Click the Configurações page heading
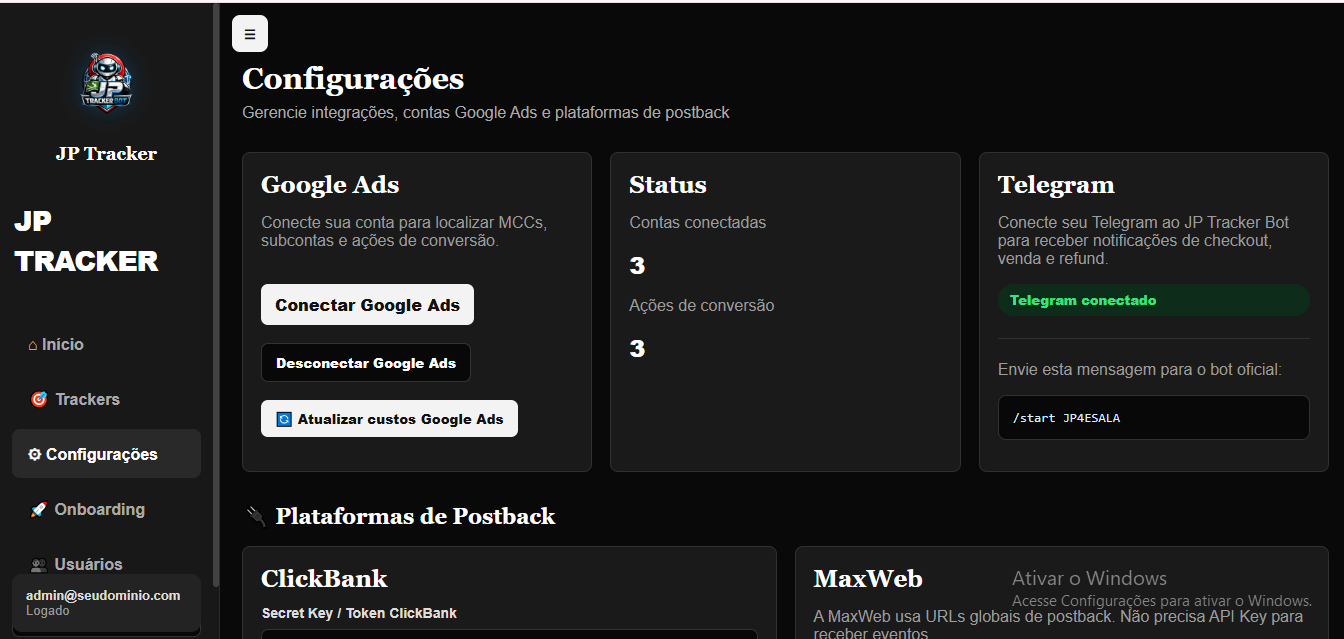The height and width of the screenshot is (639, 1344). pos(353,79)
